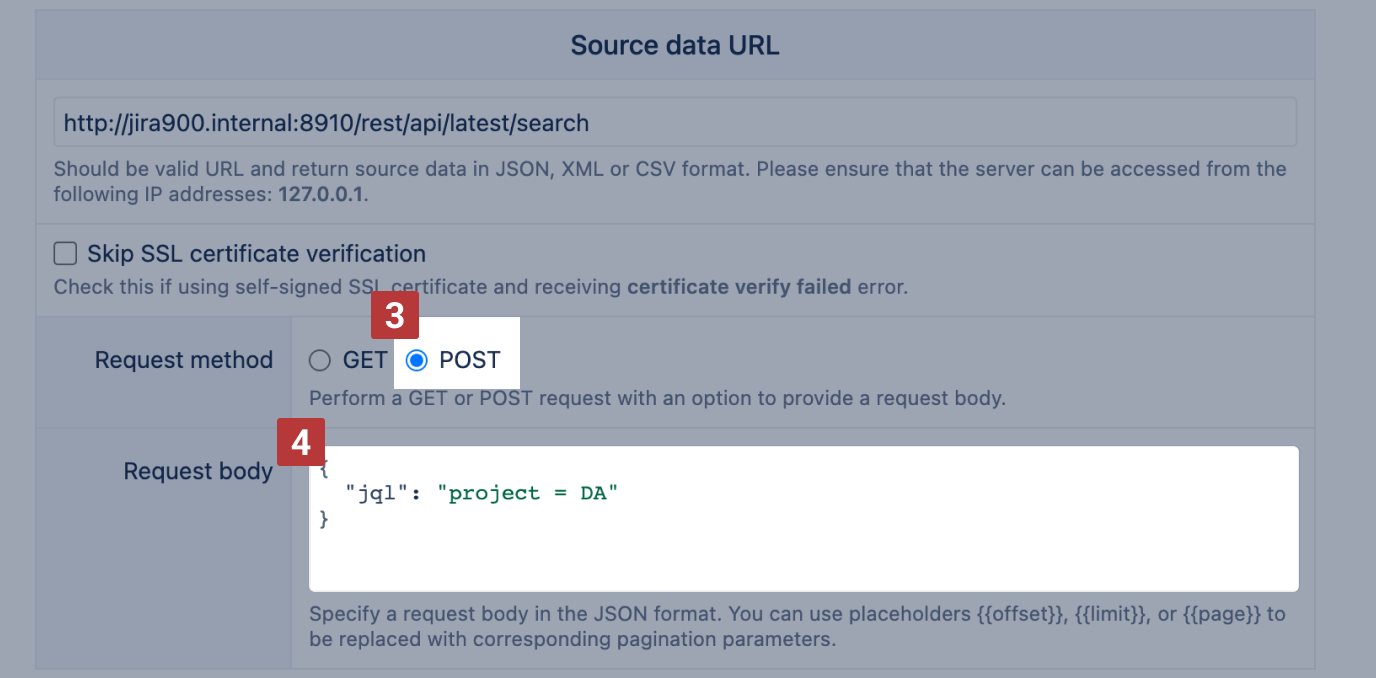Select the GET radio button

click(319, 360)
